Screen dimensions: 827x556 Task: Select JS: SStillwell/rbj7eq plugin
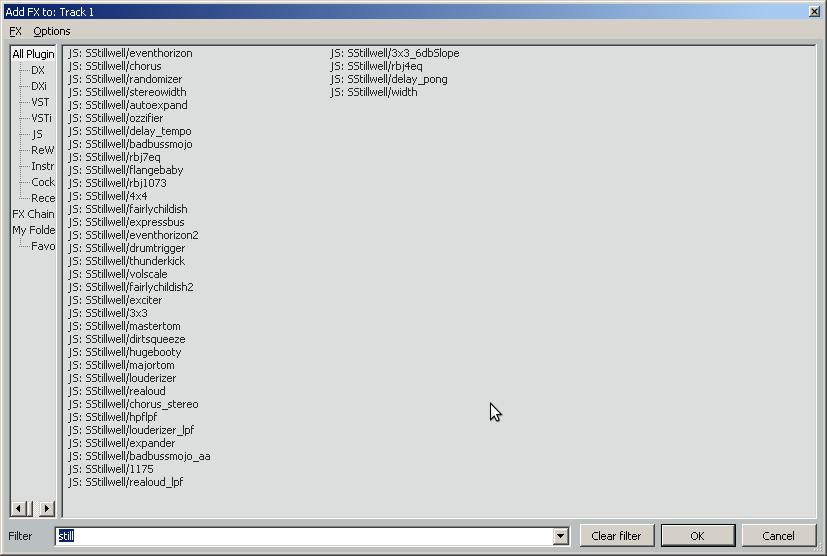[114, 157]
